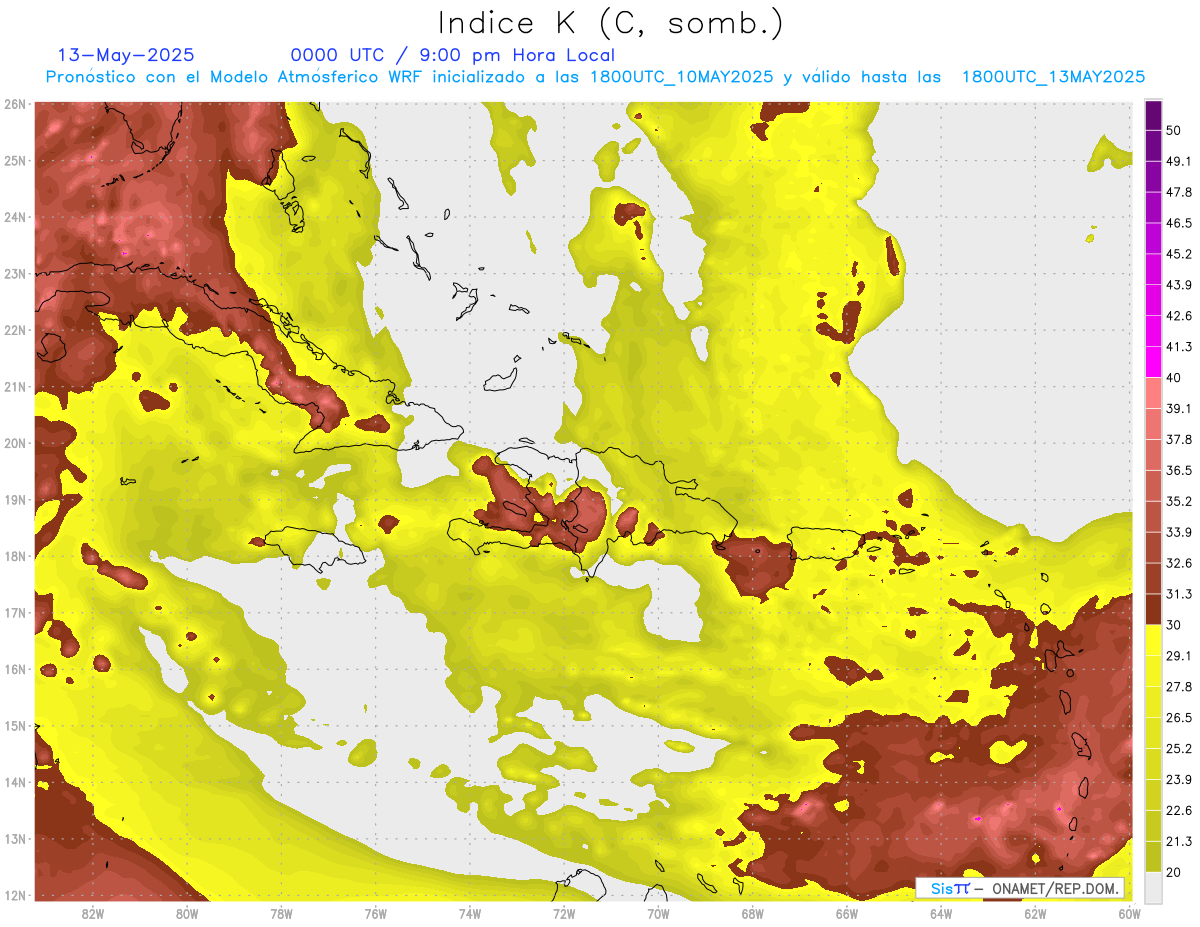Viewport: 1200px width, 927px height.
Task: Click colorbar value 32.6
Action: (x=1179, y=563)
